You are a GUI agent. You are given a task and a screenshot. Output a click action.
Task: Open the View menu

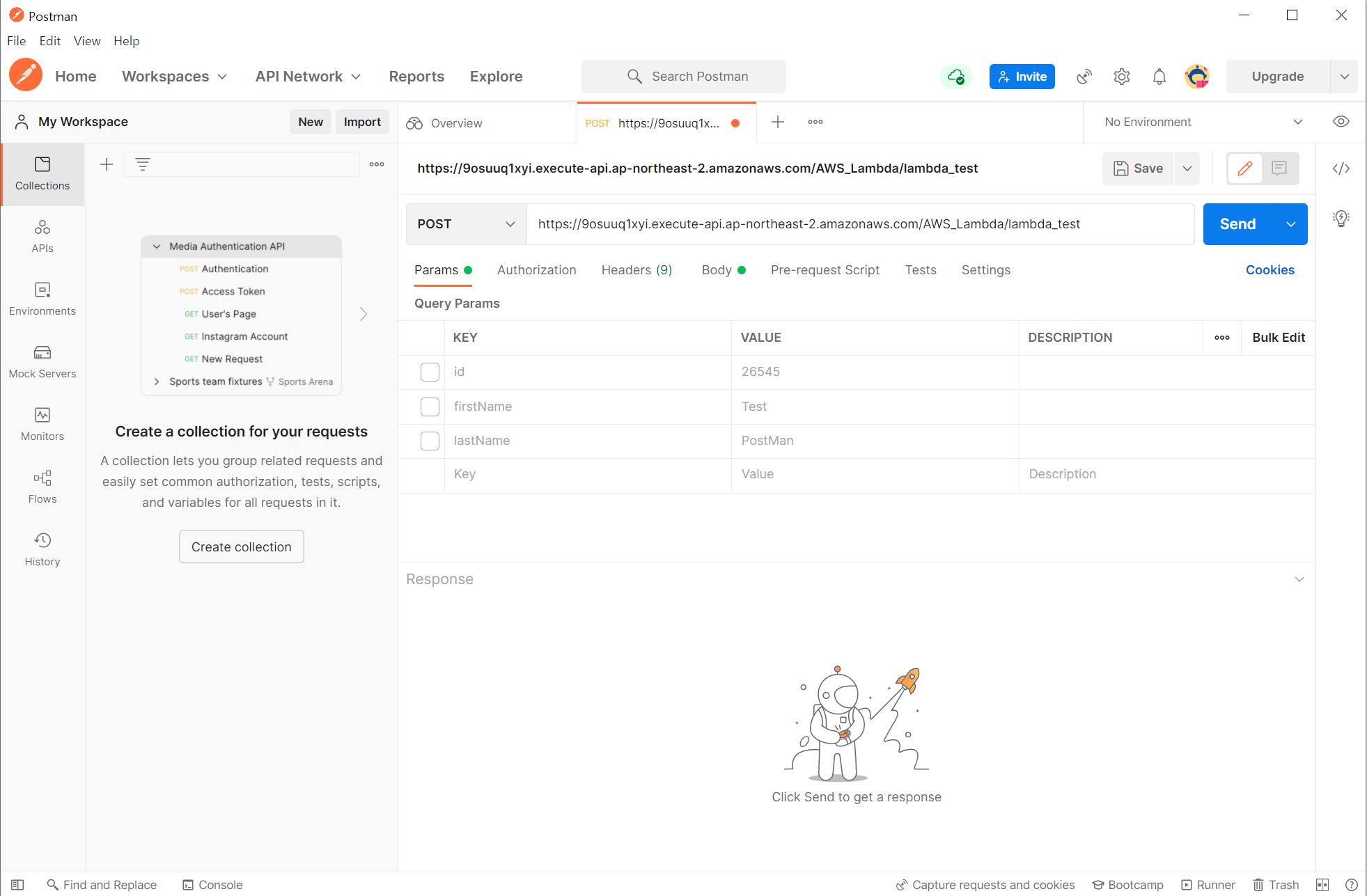point(87,41)
